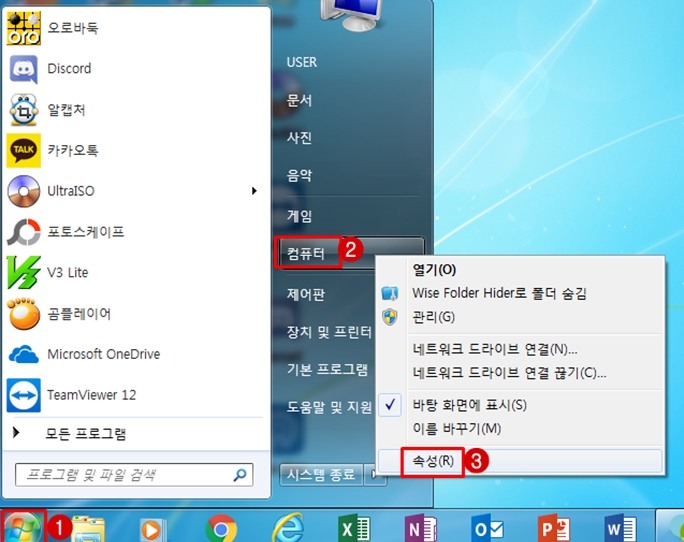Click the user account monitor picture
This screenshot has height=542, width=684.
(x=352, y=15)
